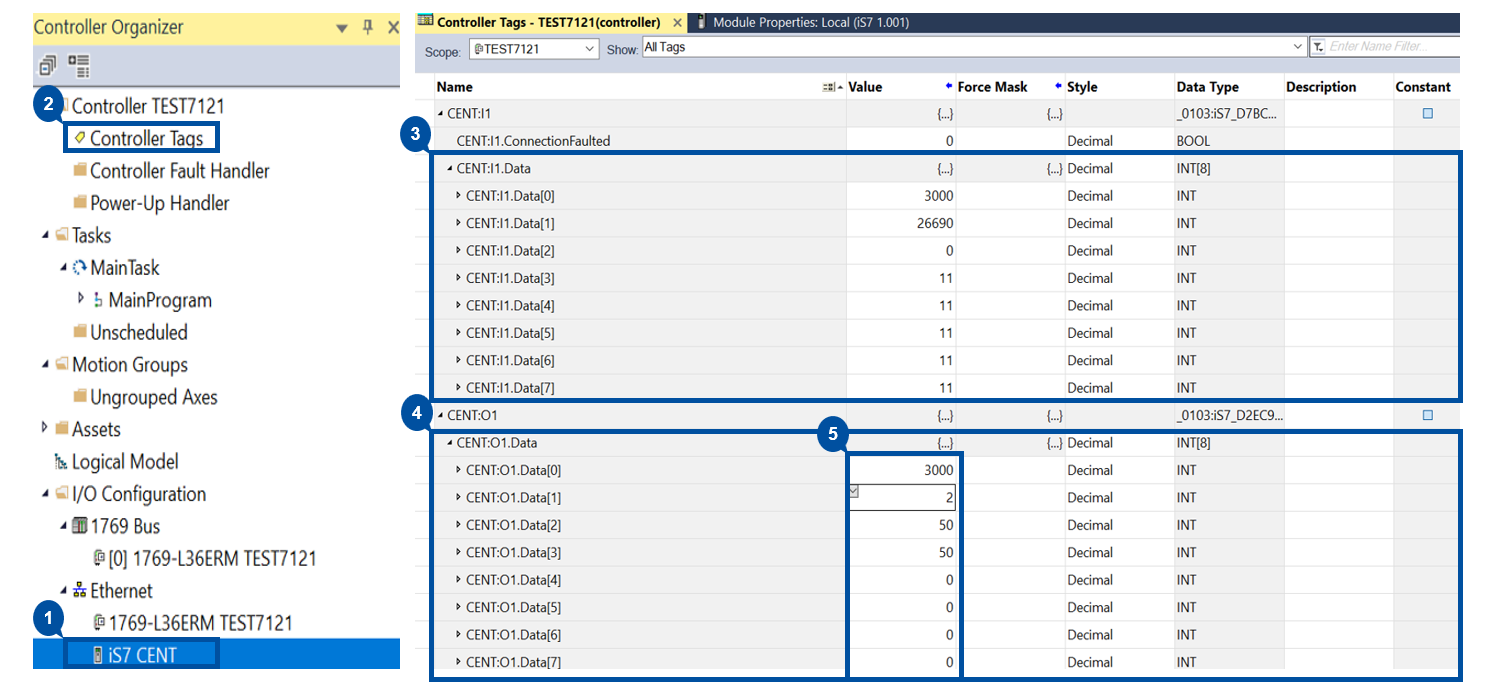Screen dimensions: 1492x699
Task: Close the Controller Tags tab
Action: click(677, 22)
